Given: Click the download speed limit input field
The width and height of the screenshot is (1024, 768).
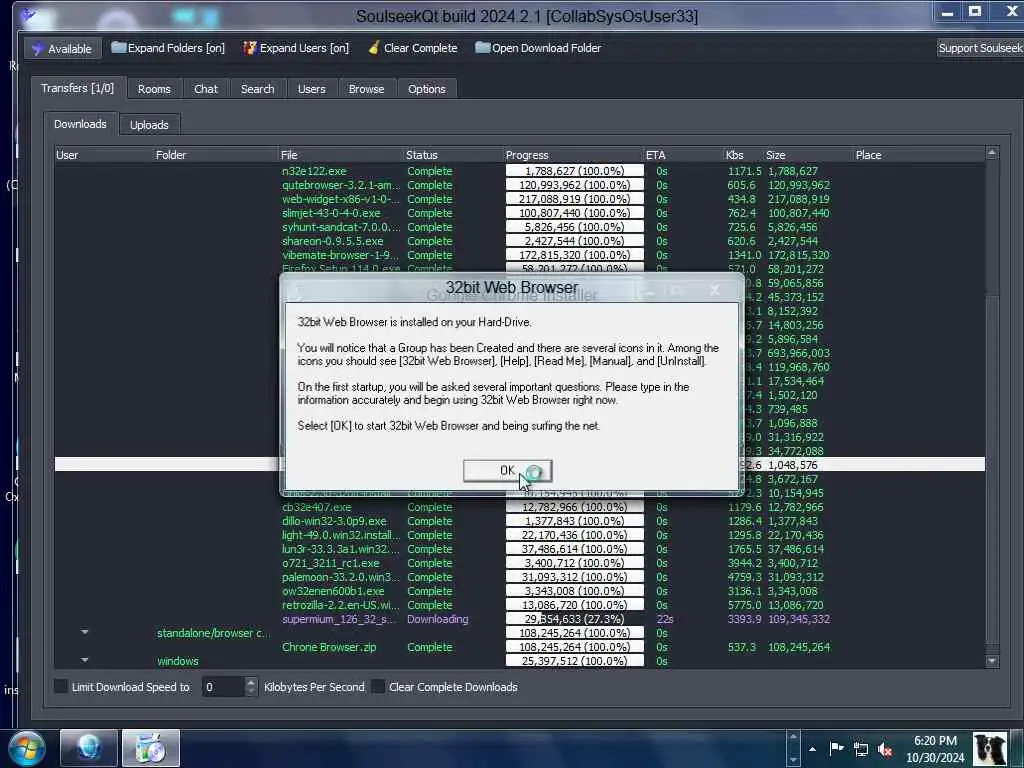Looking at the screenshot, I should click(x=223, y=686).
